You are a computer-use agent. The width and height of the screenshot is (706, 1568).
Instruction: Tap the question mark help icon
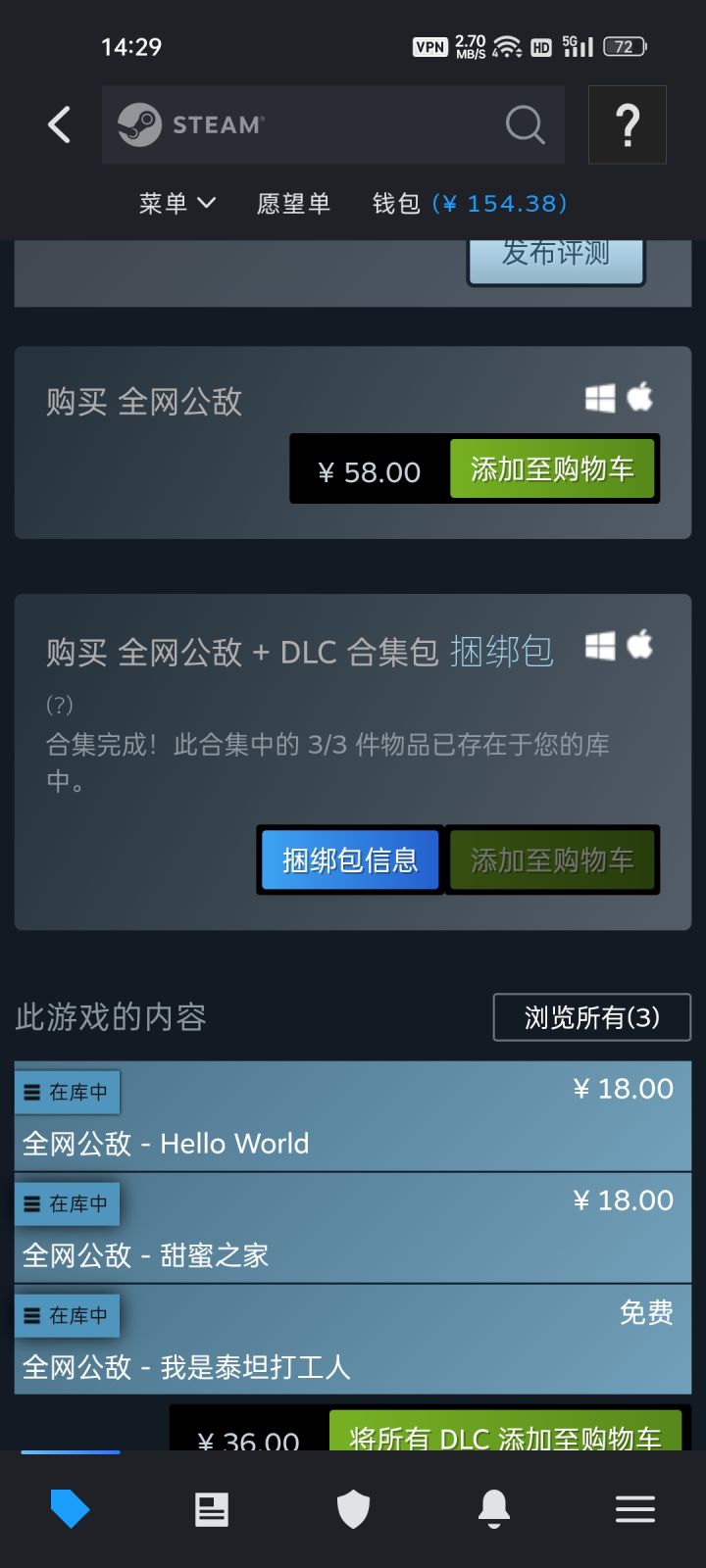coord(627,124)
